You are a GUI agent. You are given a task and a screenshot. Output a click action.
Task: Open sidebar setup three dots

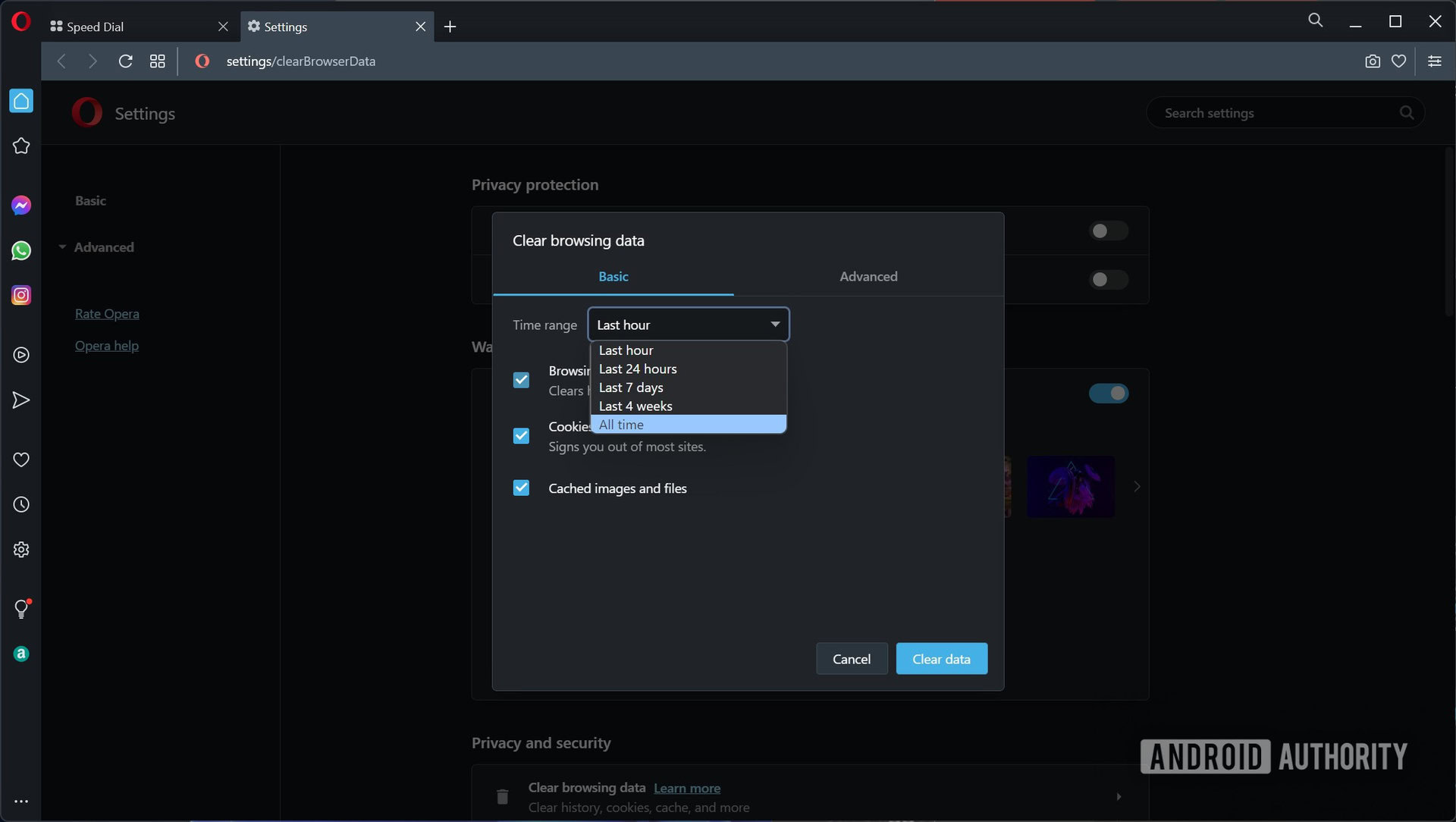coord(21,801)
